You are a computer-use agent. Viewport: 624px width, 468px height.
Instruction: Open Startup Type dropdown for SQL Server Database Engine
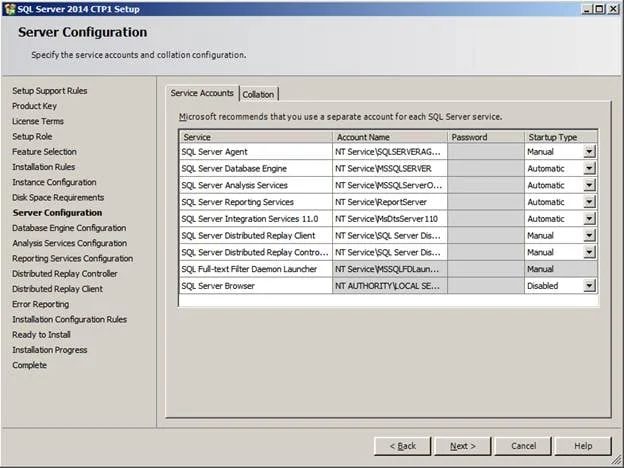[x=589, y=168]
